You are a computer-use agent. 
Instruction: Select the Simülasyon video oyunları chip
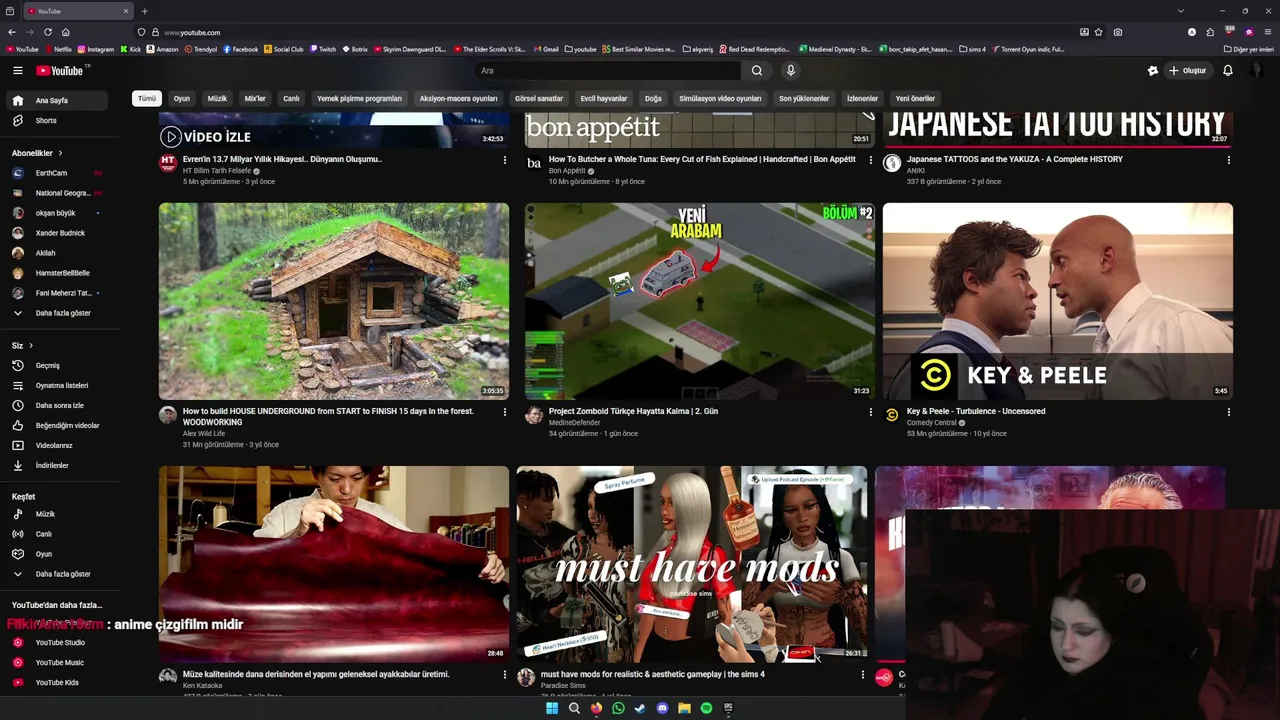(x=720, y=99)
